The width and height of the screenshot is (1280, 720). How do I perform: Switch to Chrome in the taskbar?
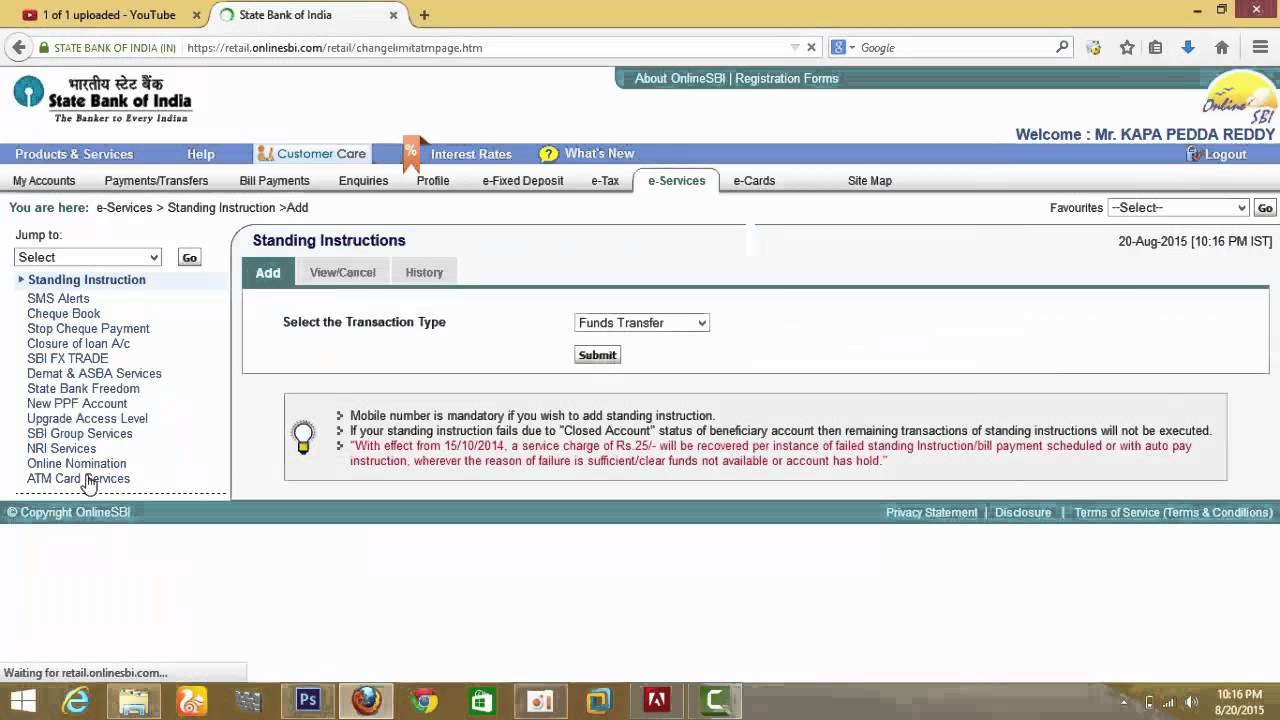(424, 701)
